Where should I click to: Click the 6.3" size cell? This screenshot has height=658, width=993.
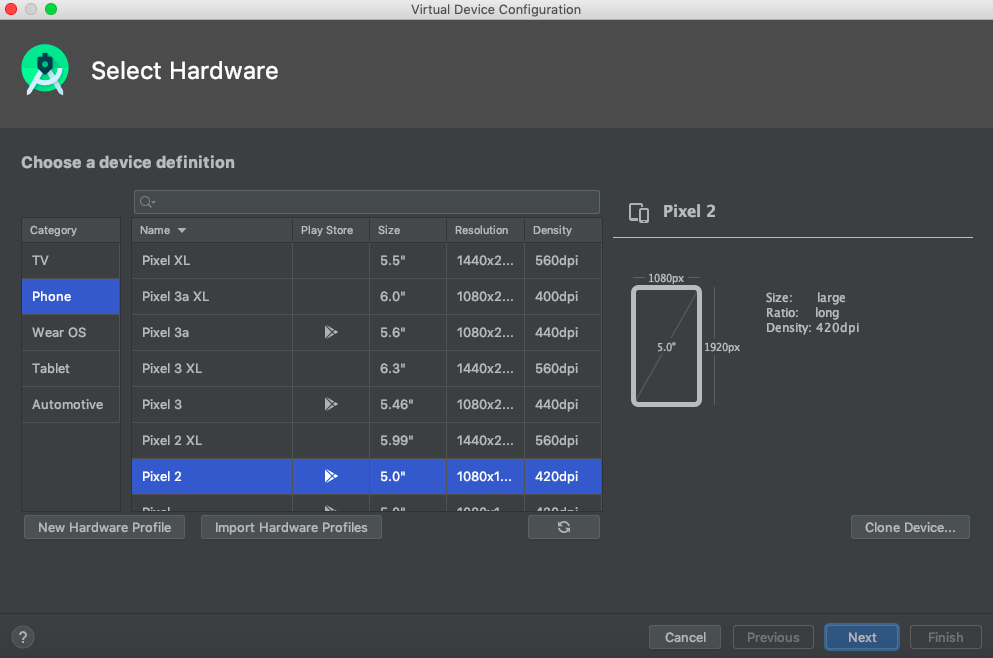tap(408, 369)
